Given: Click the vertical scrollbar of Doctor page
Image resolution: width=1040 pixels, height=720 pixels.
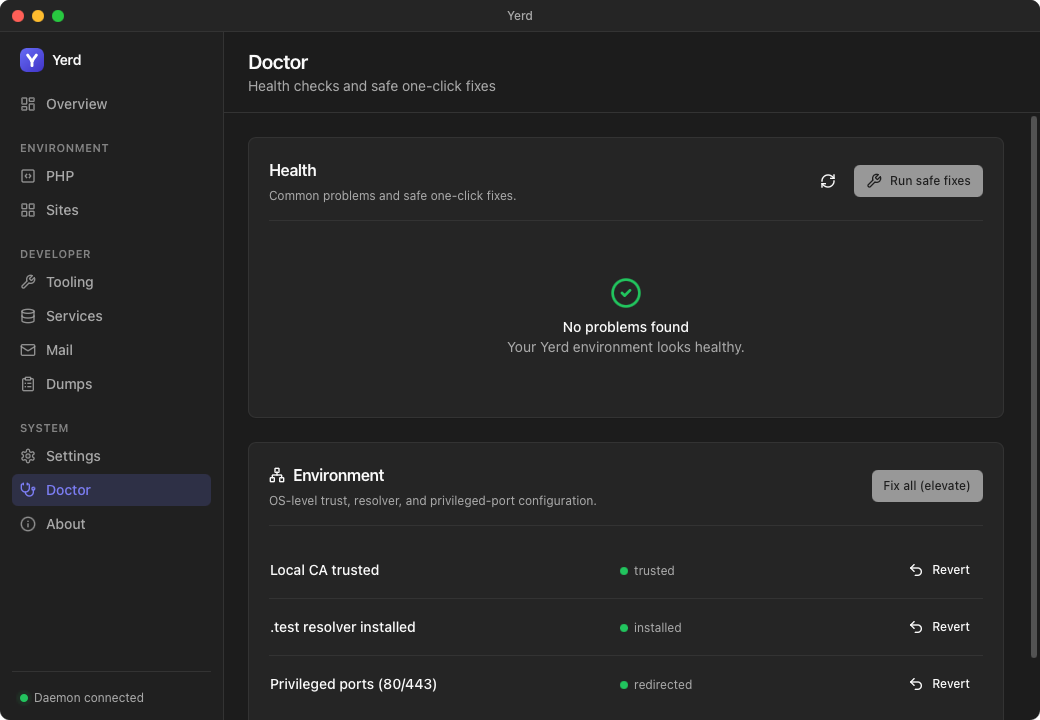Looking at the screenshot, I should pyautogui.click(x=1033, y=388).
